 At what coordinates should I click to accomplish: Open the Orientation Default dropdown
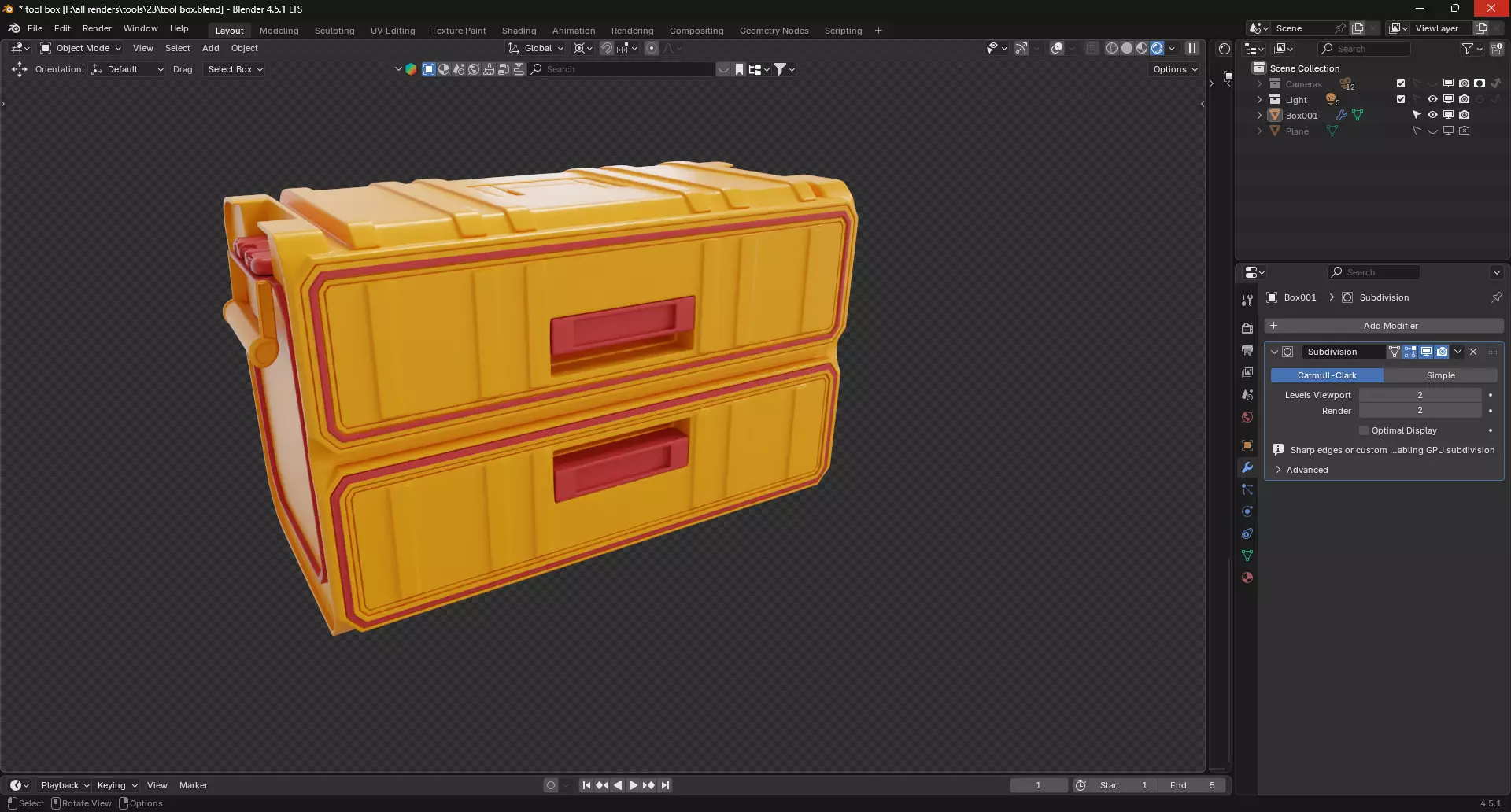pos(127,69)
